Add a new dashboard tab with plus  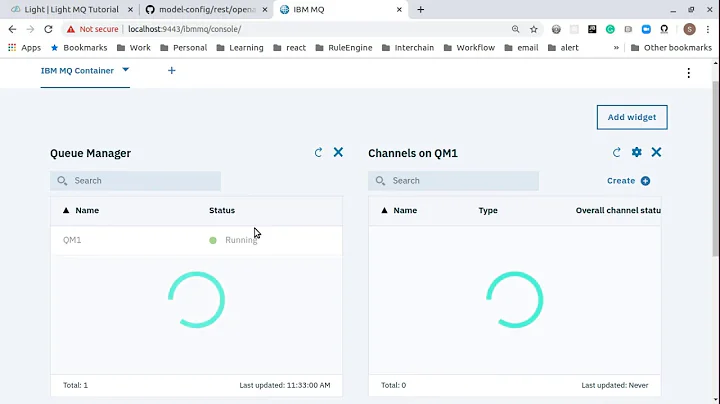pyautogui.click(x=171, y=71)
